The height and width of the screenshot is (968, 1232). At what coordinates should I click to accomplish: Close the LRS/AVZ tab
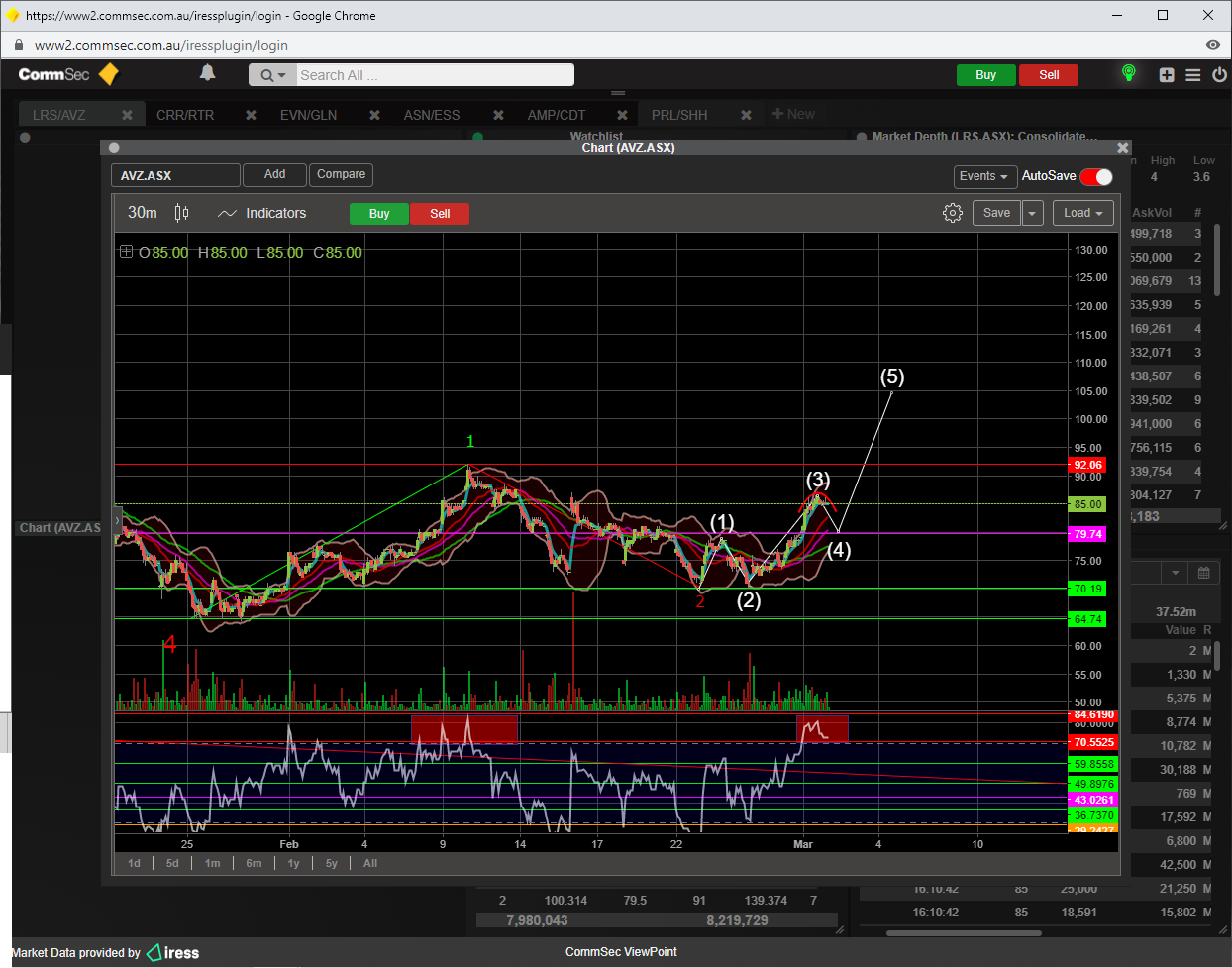(x=127, y=115)
